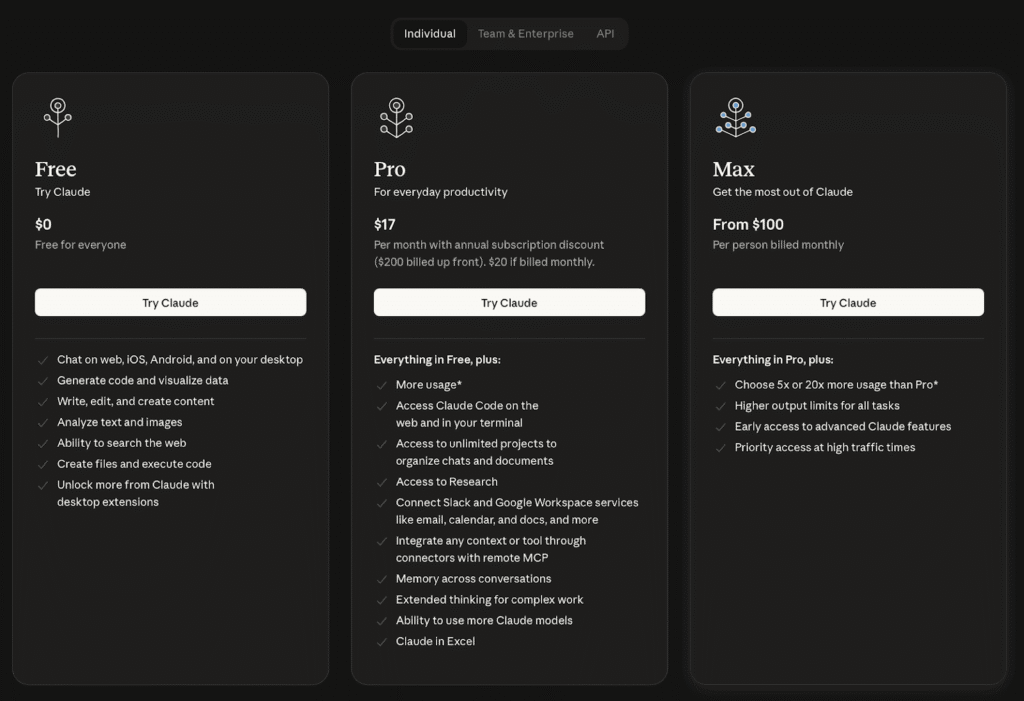Click checkmark beside 'Priority access at high traffic times'
This screenshot has height=701, width=1024.
point(721,448)
